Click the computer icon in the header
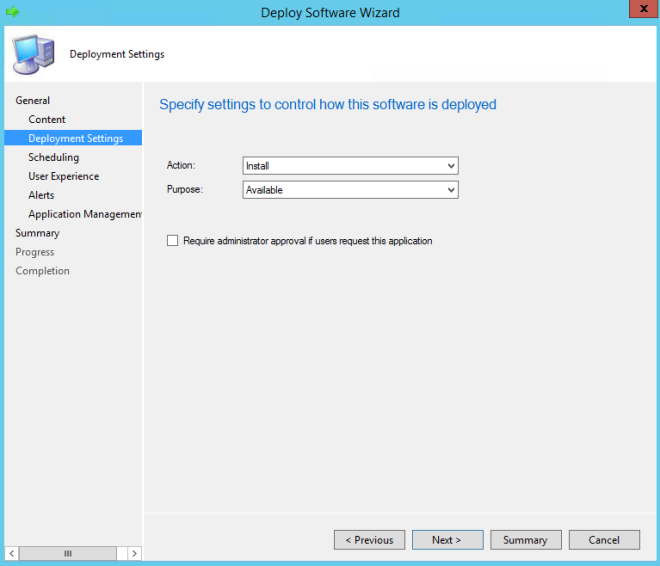The image size is (660, 566). coord(34,55)
